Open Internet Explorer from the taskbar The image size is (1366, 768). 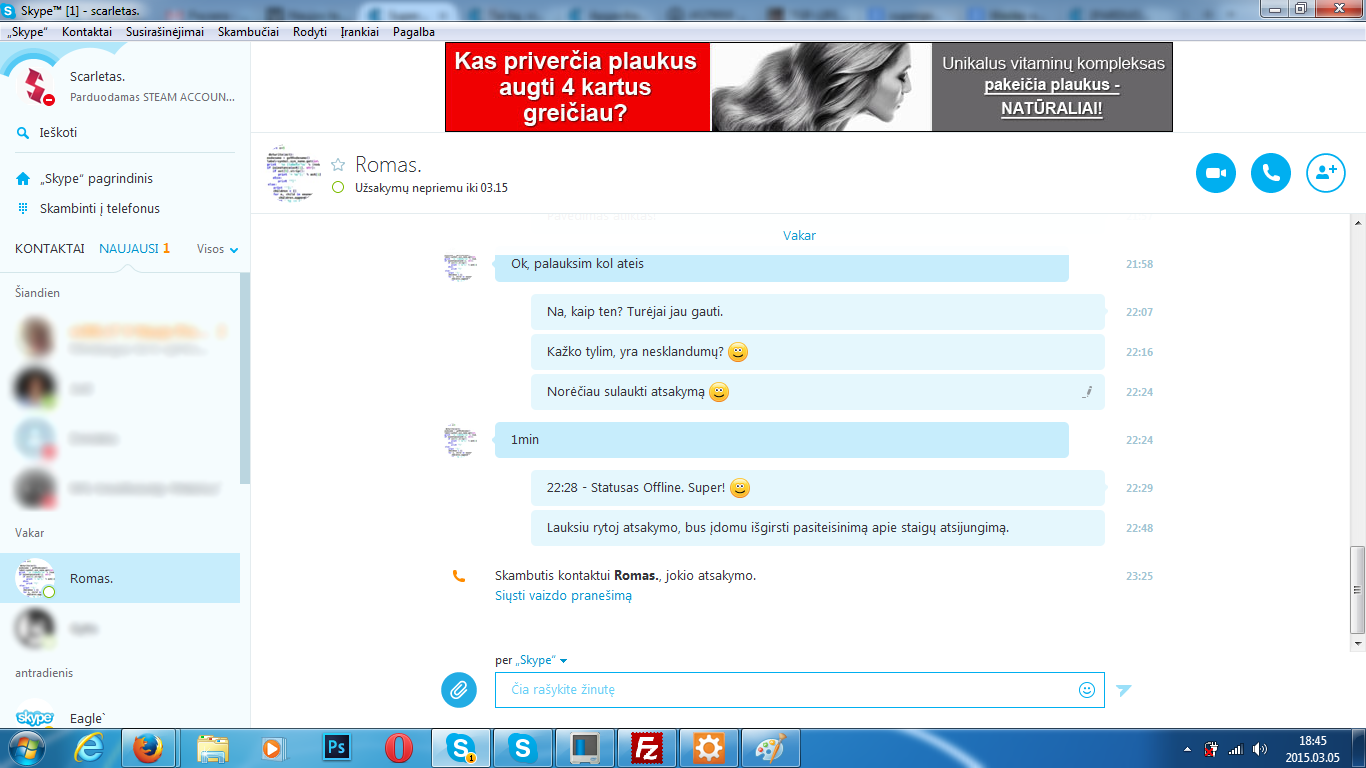89,747
